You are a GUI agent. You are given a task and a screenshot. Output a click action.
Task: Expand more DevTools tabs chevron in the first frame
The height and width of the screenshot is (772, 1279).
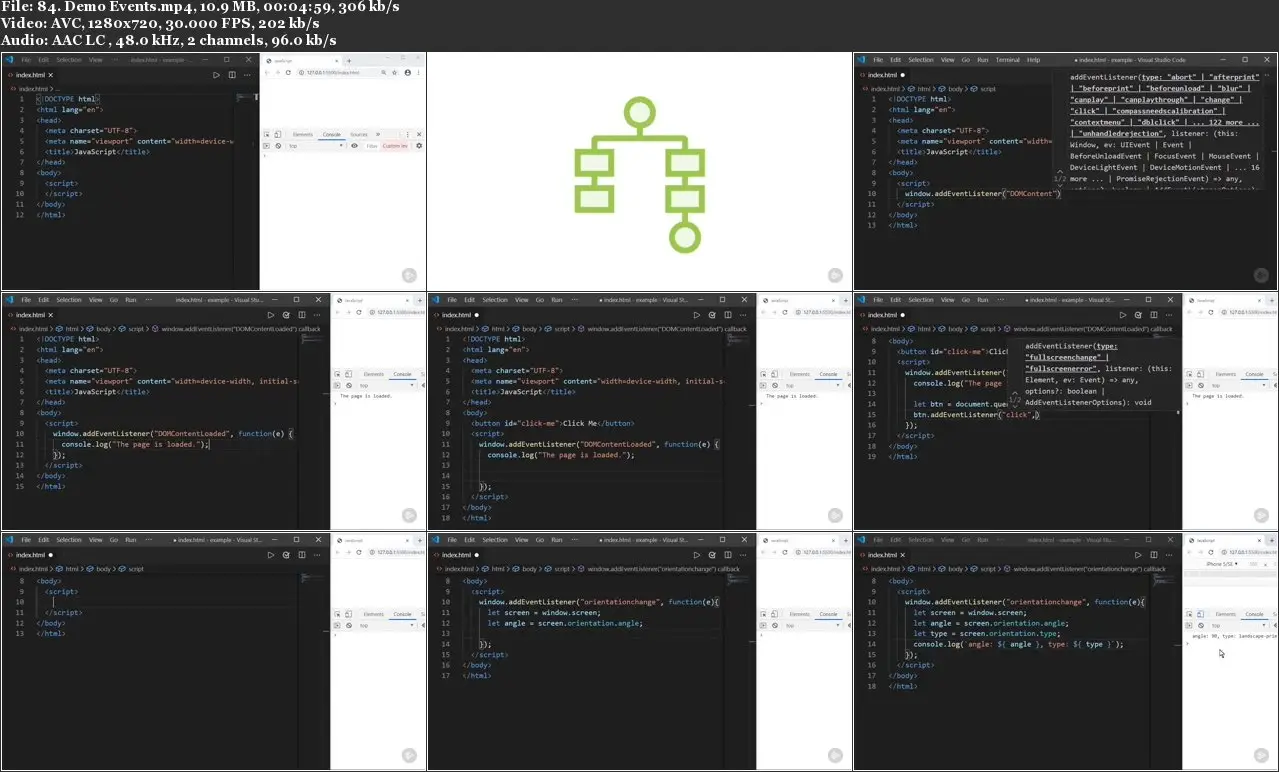coord(378,134)
